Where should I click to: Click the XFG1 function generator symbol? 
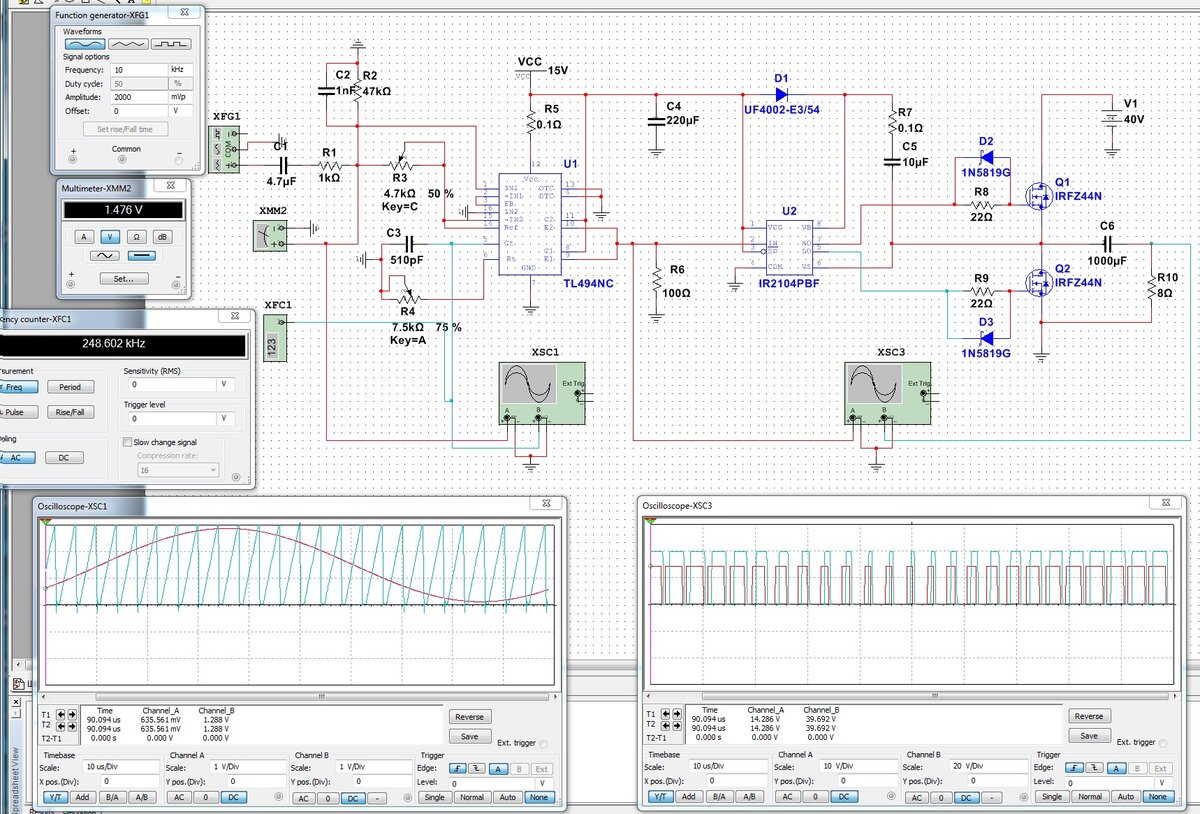pyautogui.click(x=226, y=149)
